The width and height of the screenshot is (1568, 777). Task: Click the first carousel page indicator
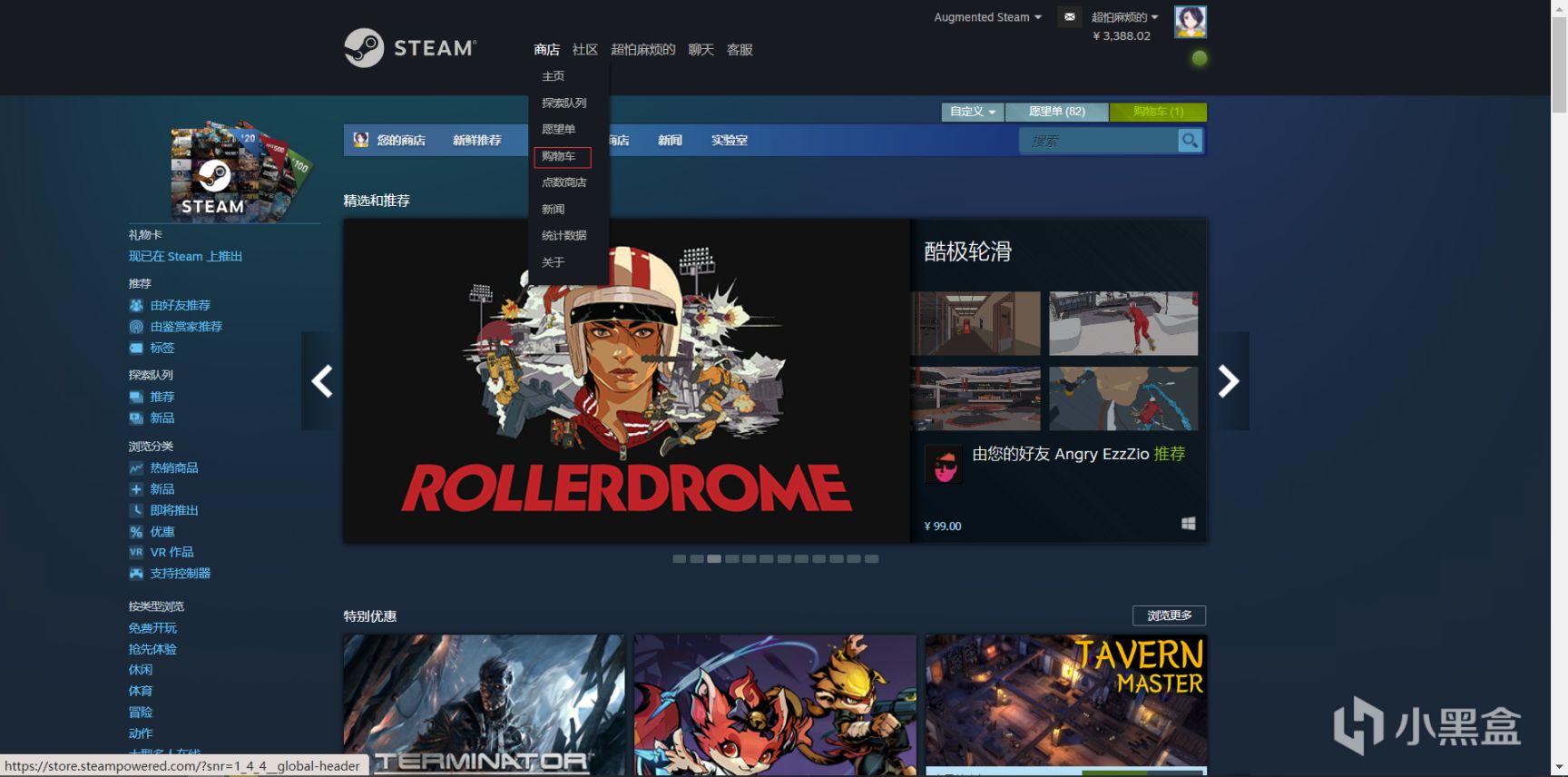coord(680,559)
